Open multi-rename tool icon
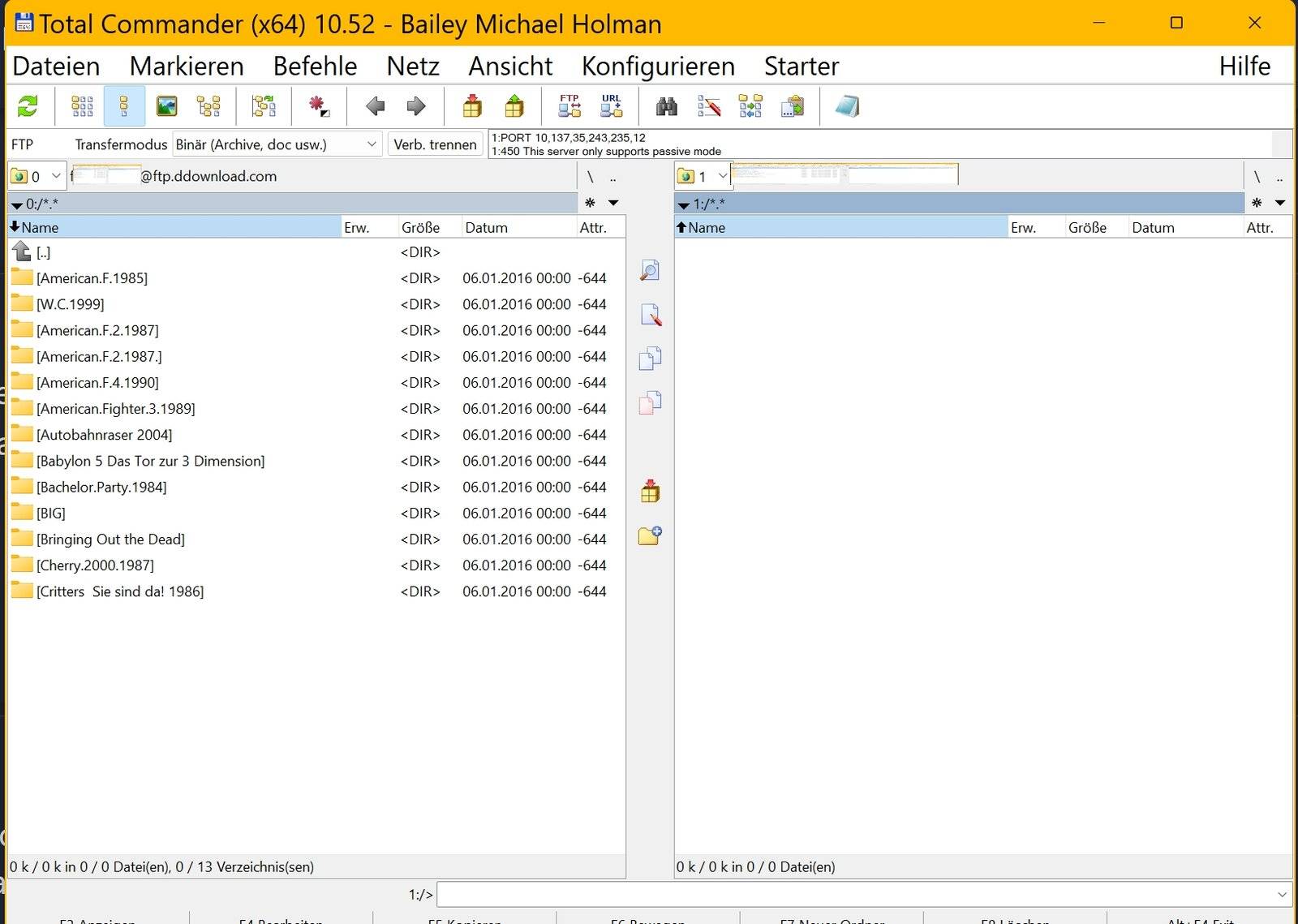The height and width of the screenshot is (924, 1298). point(709,106)
